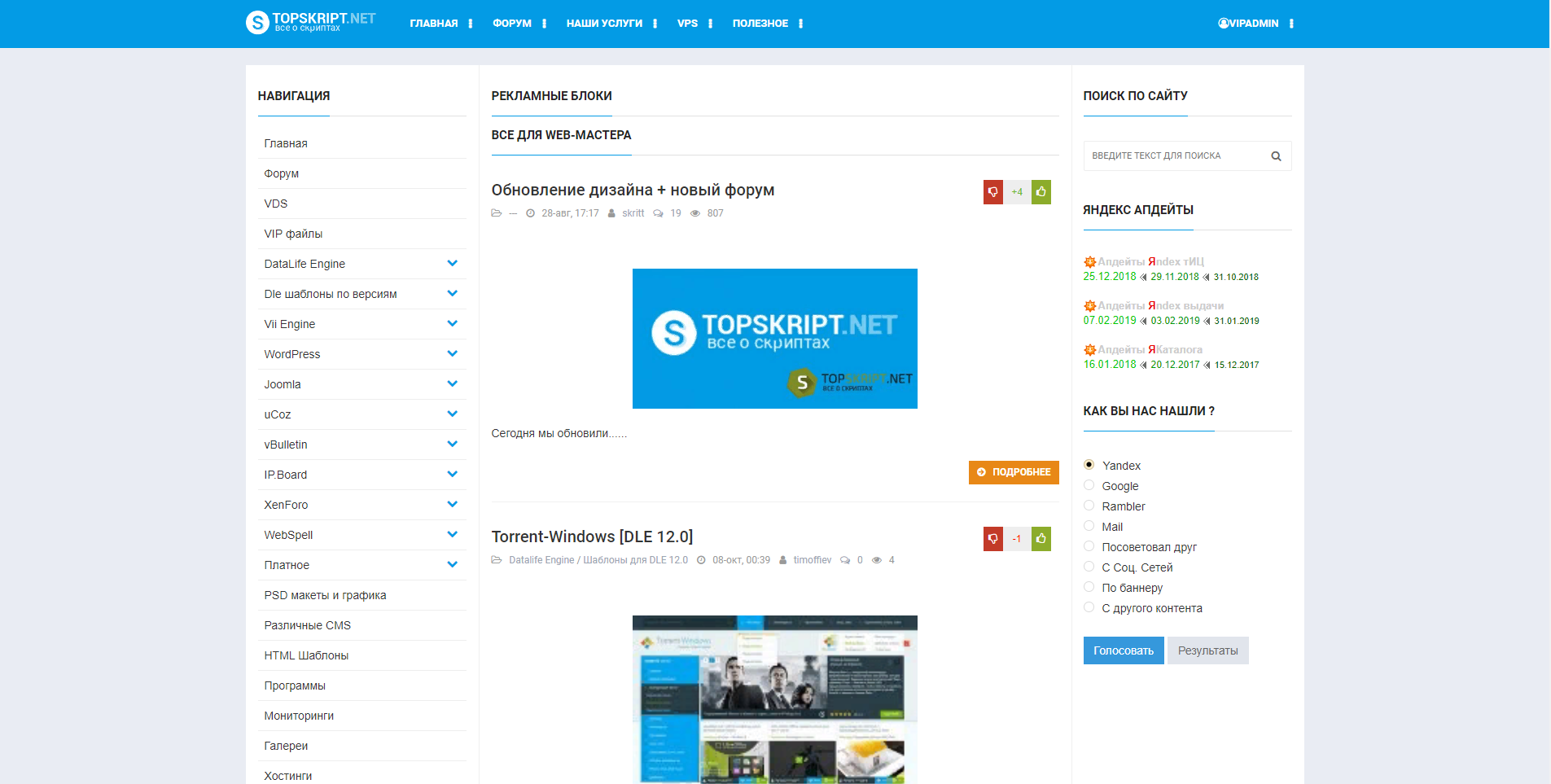
Task: Expand the DataLife Engine submenu
Action: pyautogui.click(x=453, y=264)
